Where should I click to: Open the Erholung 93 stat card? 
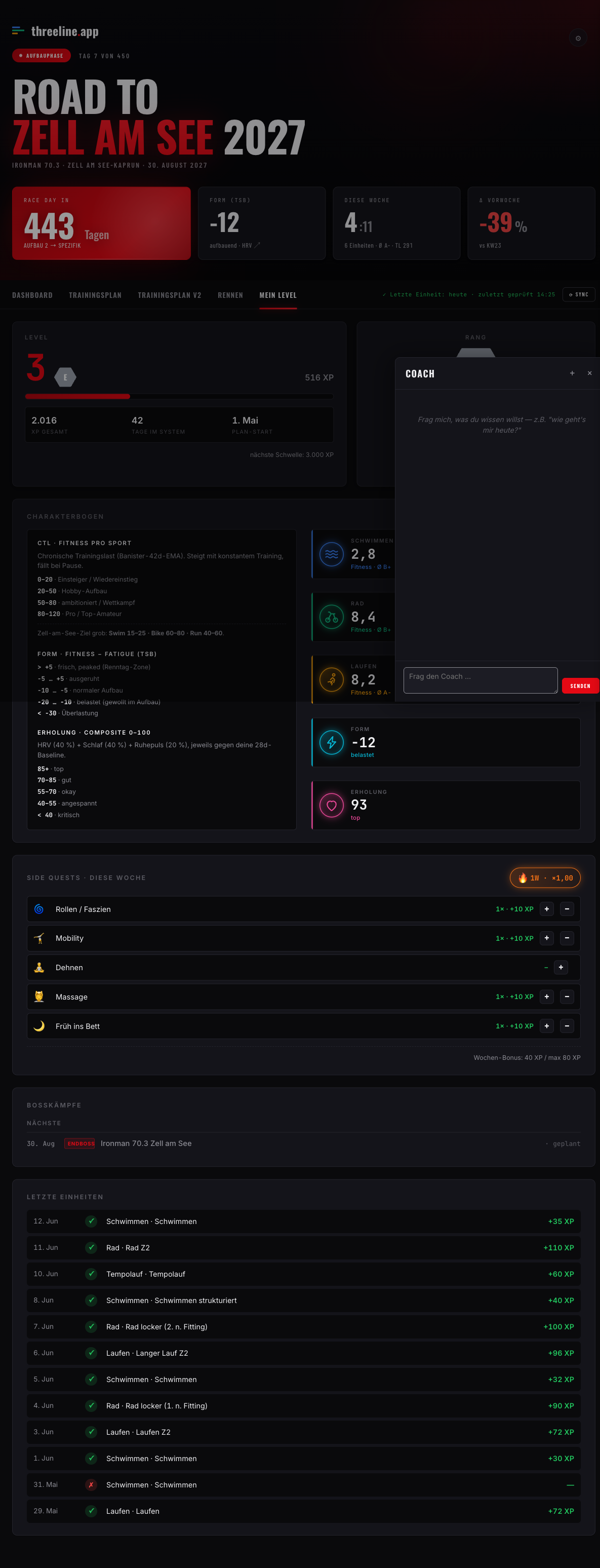click(446, 805)
